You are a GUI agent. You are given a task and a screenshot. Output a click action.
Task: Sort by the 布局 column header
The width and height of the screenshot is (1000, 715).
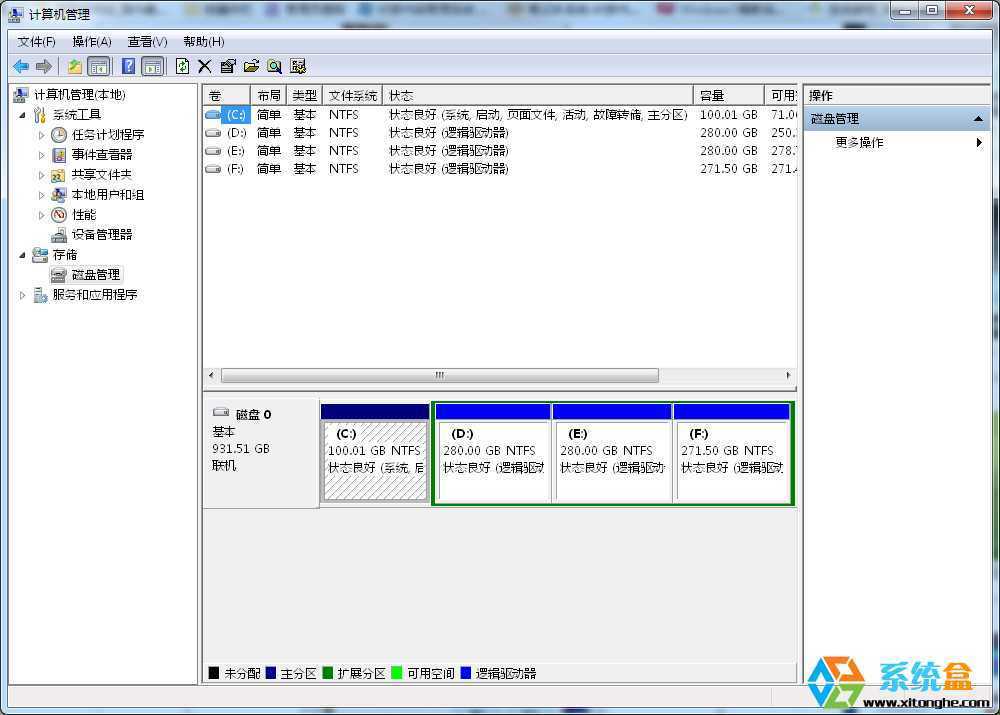click(x=268, y=96)
